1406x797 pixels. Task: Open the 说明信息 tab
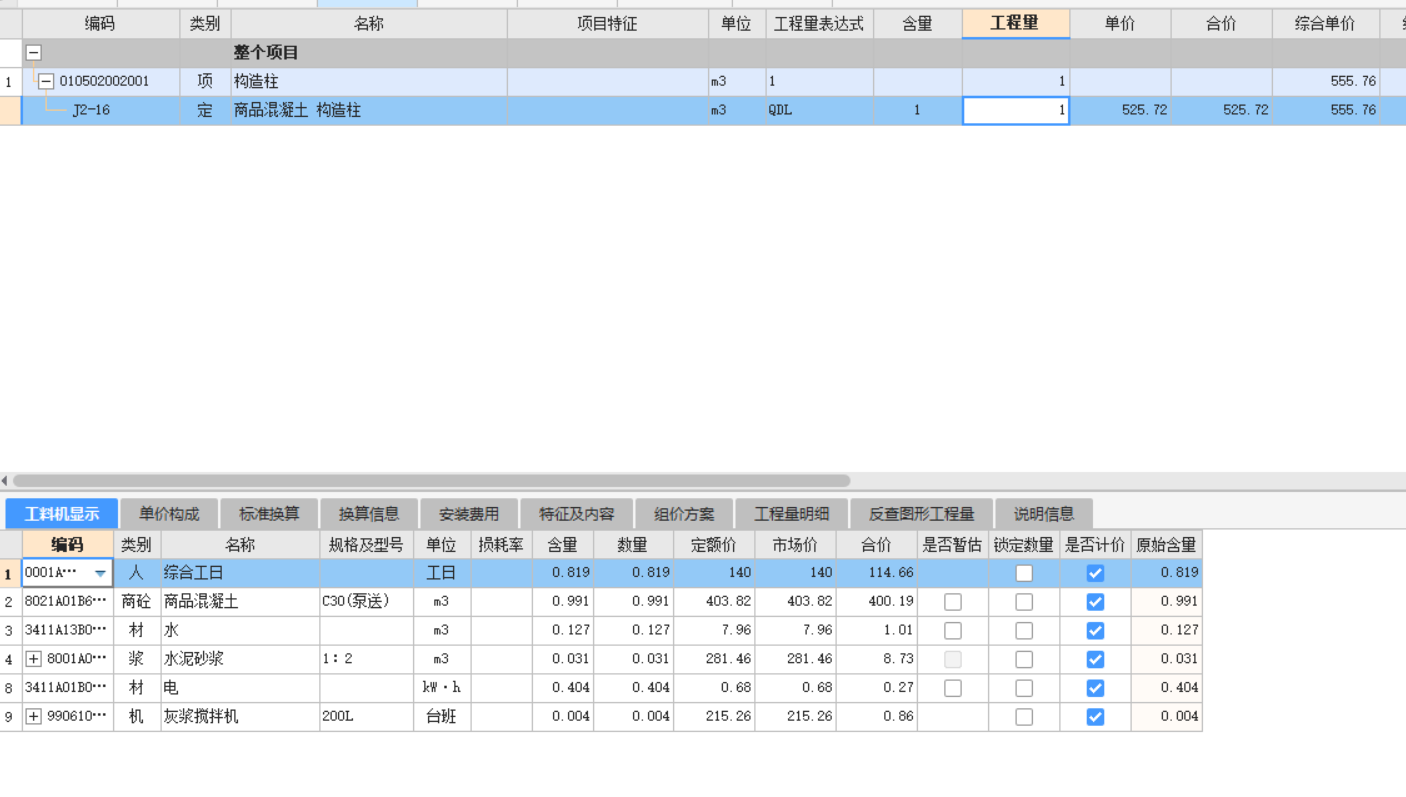point(1044,514)
